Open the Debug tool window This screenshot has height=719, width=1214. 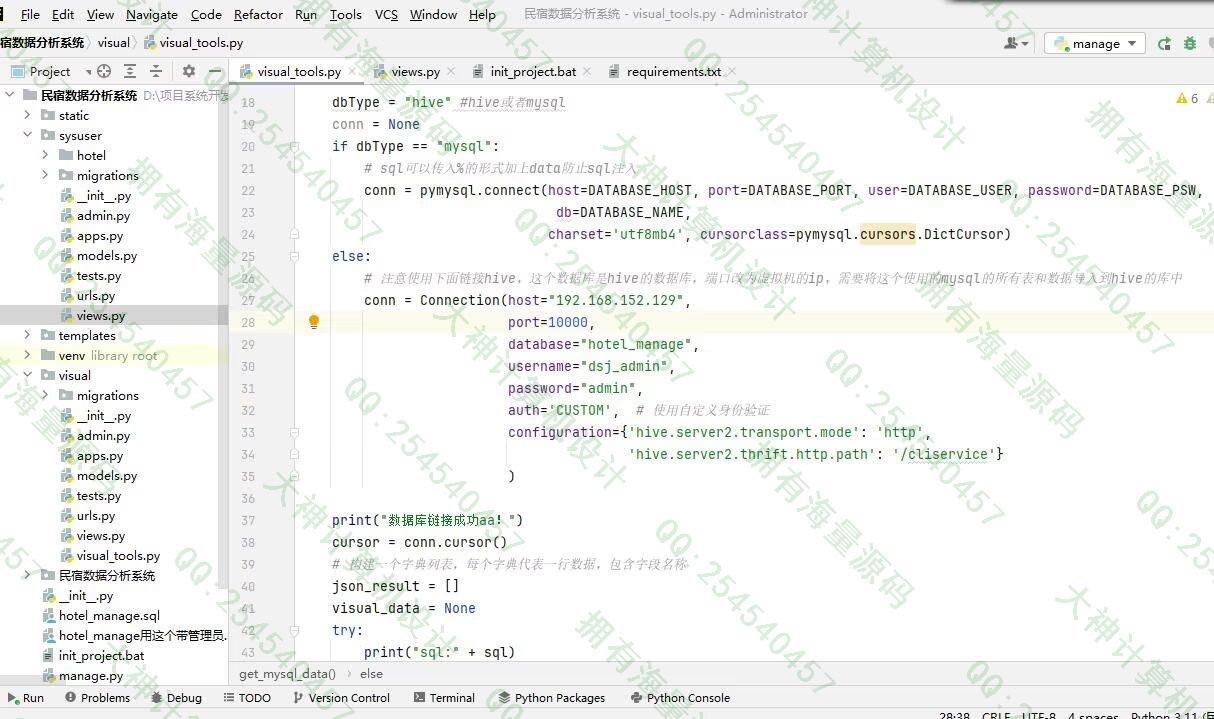click(175, 698)
